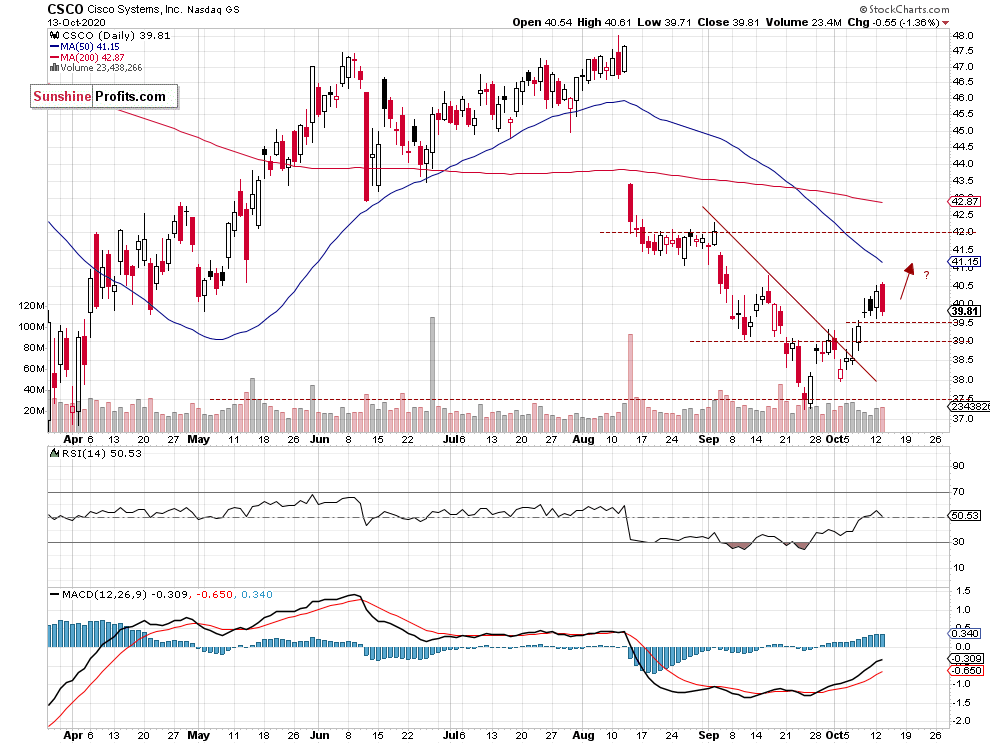Select the "MA(200) 42.87" legend entry

[92, 57]
